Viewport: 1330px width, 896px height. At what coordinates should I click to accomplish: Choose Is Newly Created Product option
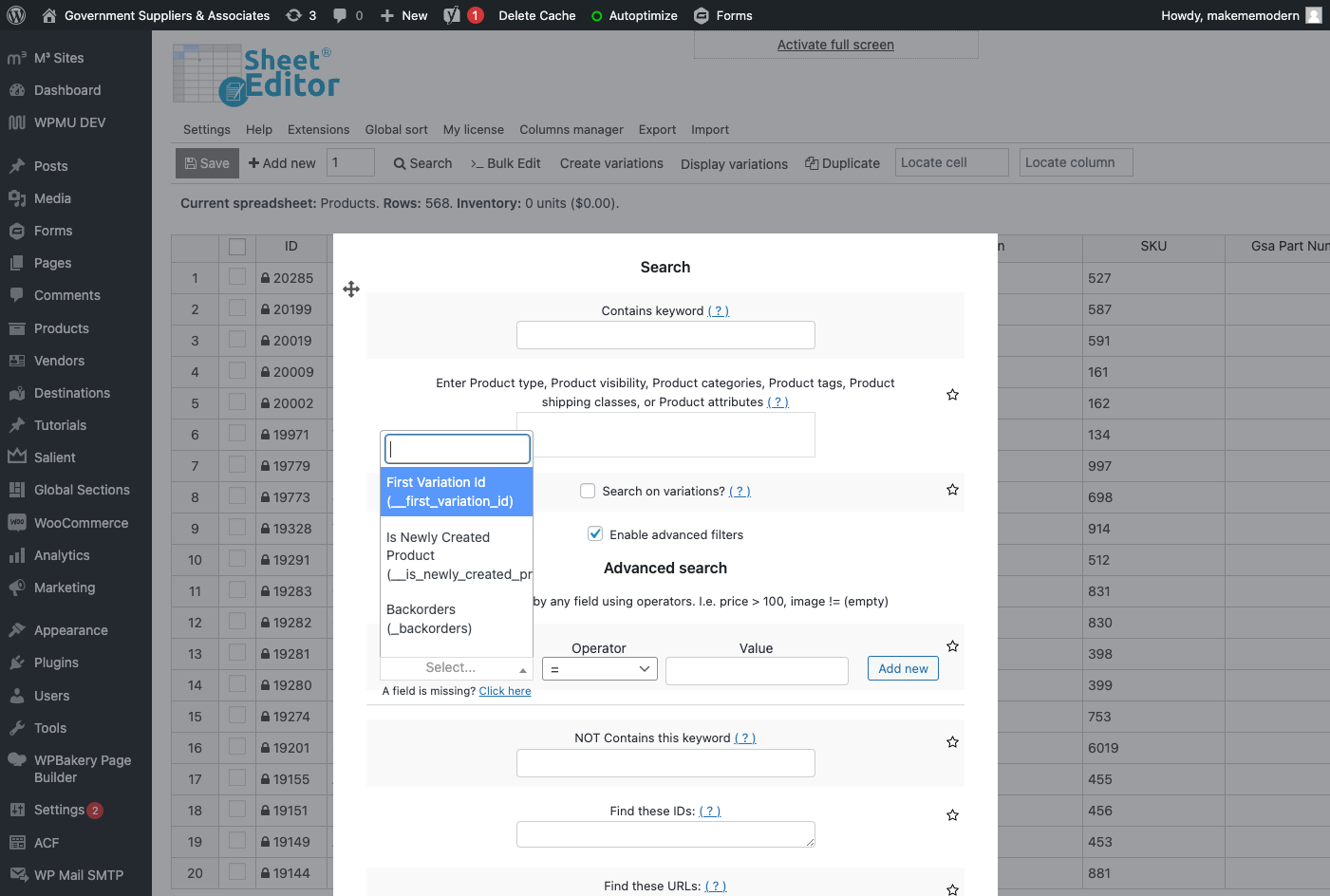point(457,555)
